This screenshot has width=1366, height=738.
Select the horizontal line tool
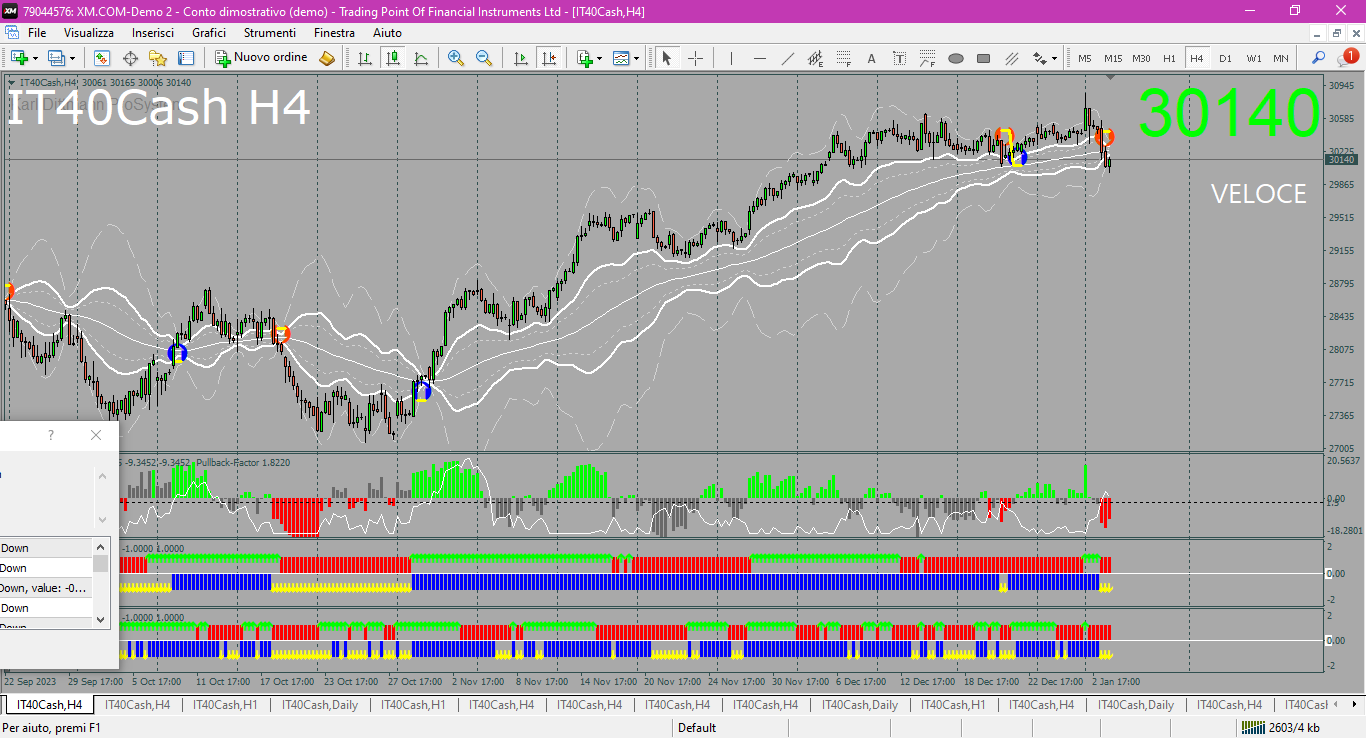[x=759, y=58]
